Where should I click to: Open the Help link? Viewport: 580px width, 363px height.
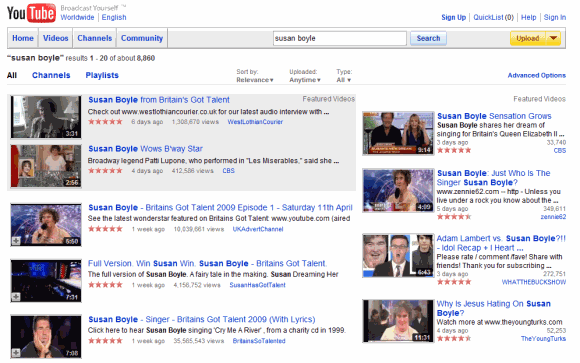pos(529,17)
